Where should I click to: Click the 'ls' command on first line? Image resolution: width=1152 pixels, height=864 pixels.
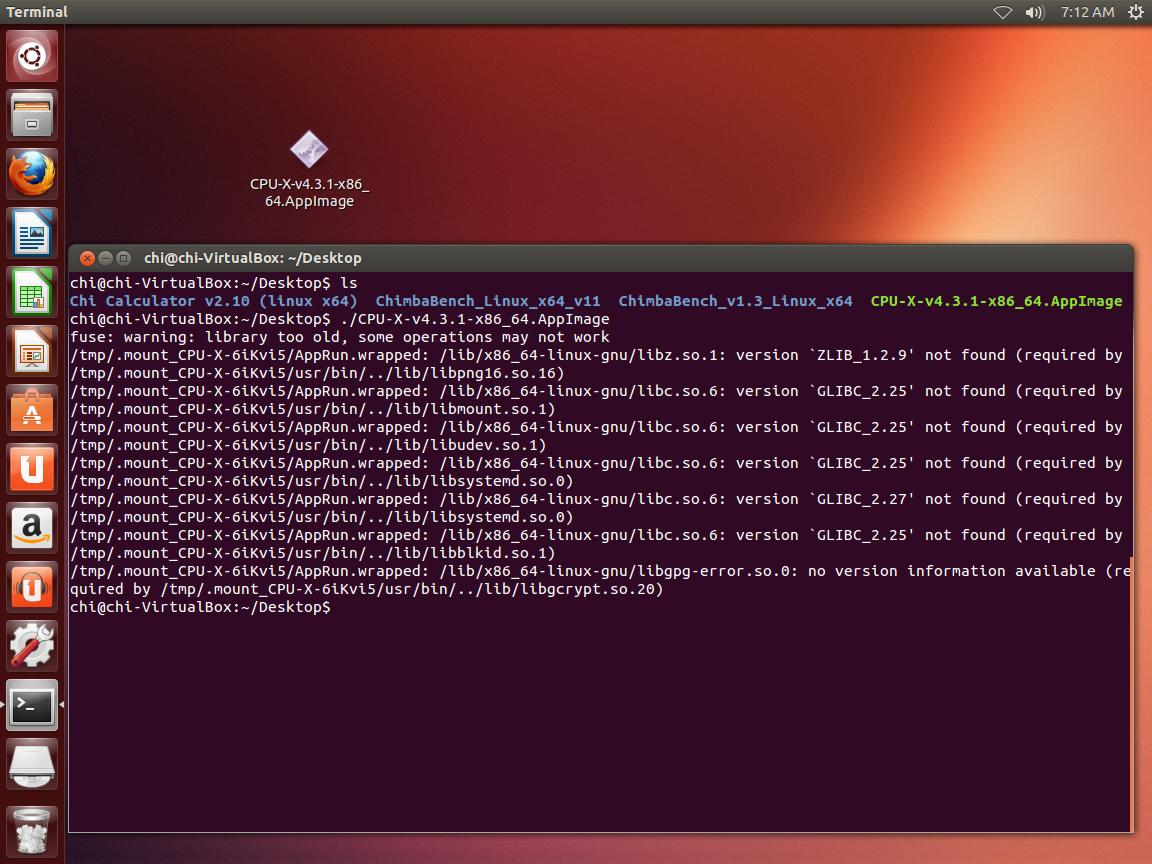(x=348, y=283)
